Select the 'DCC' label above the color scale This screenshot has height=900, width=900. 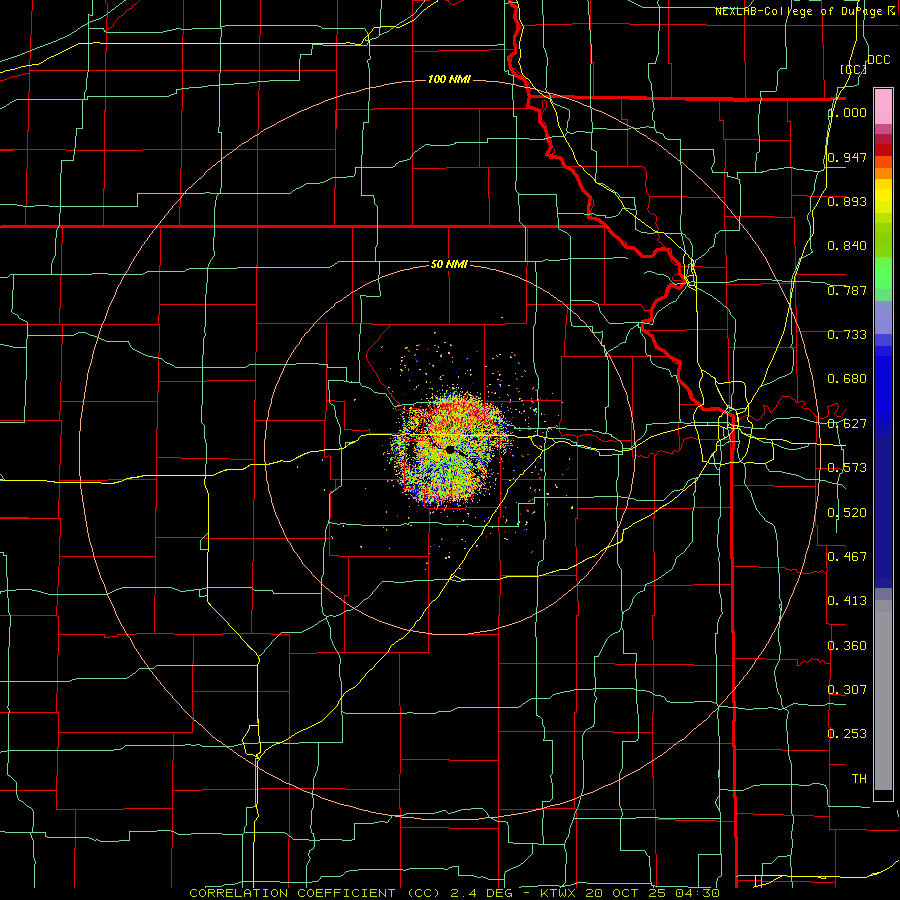878,60
